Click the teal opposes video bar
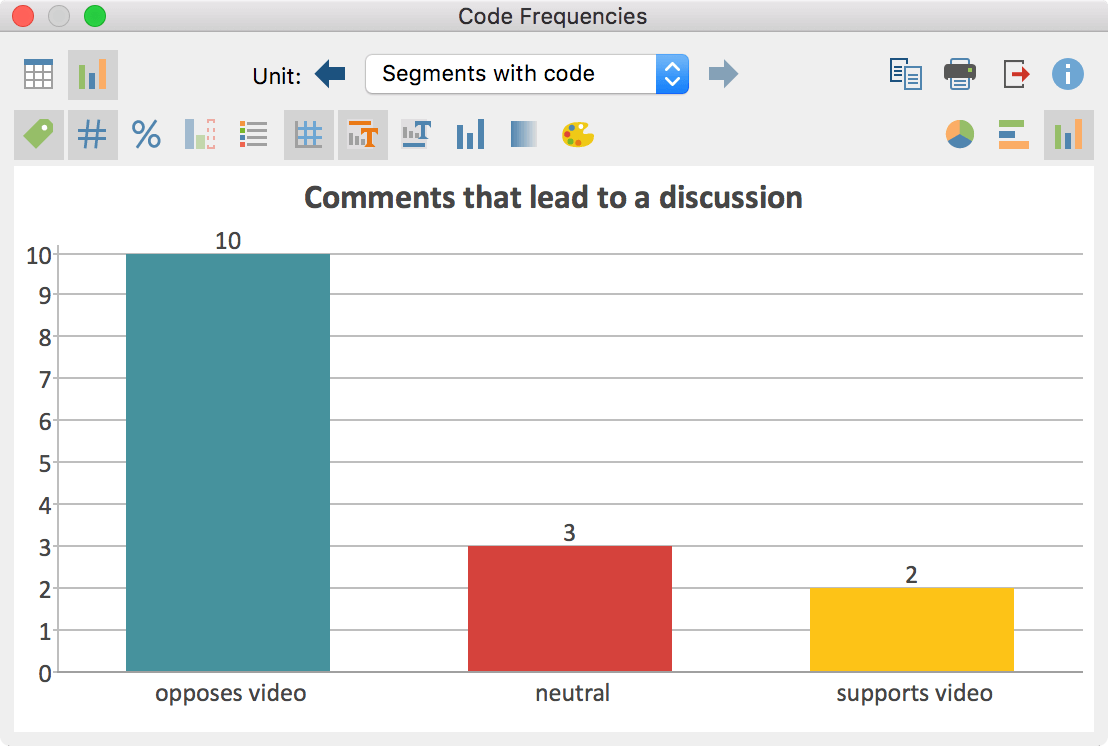The image size is (1108, 746). coord(228,463)
